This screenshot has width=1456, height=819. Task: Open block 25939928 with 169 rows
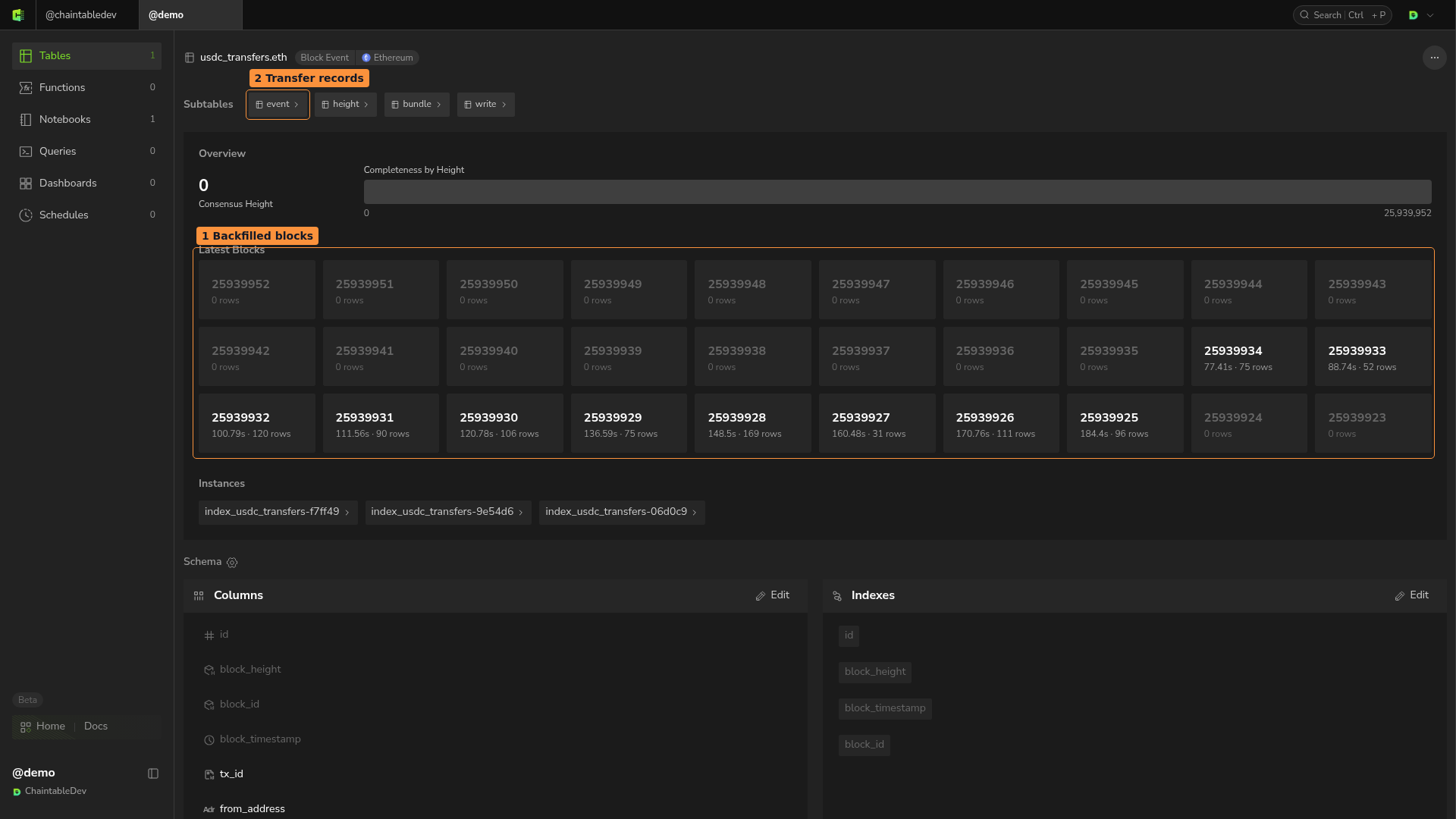(x=753, y=423)
